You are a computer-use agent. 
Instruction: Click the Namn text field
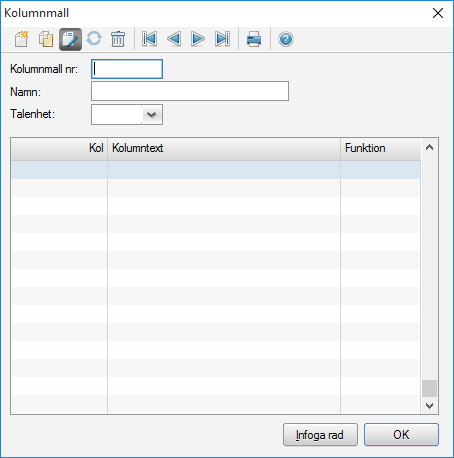click(190, 91)
